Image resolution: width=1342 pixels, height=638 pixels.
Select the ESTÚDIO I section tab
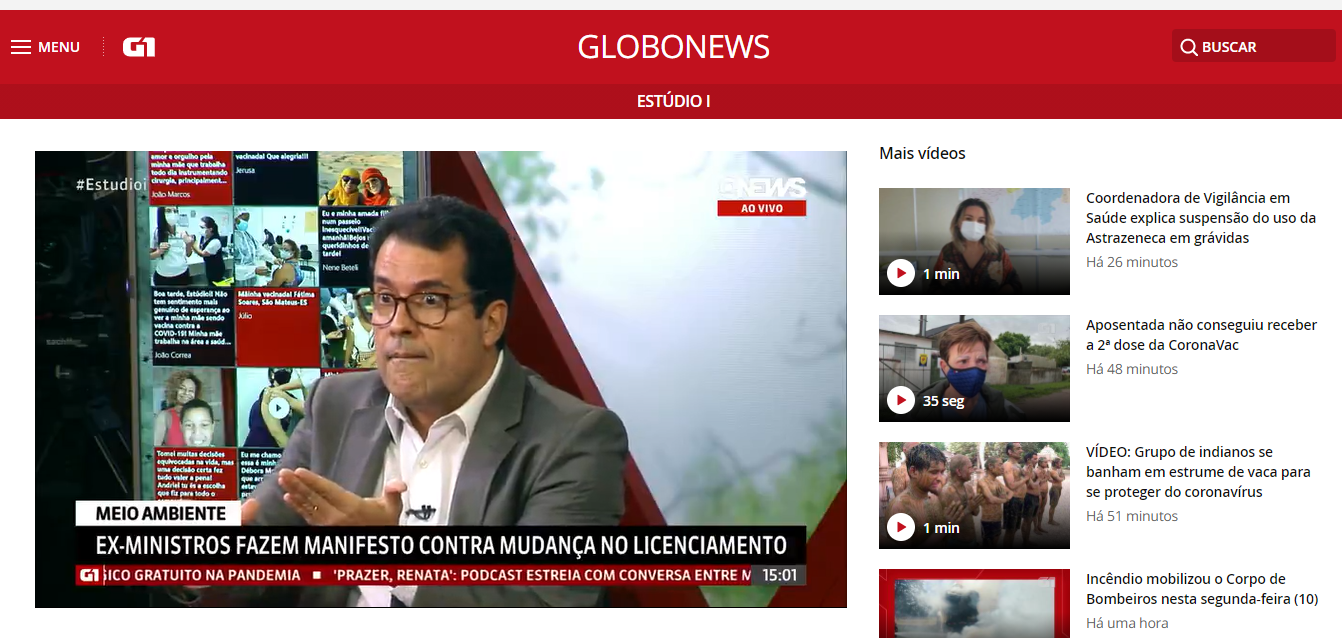click(674, 101)
